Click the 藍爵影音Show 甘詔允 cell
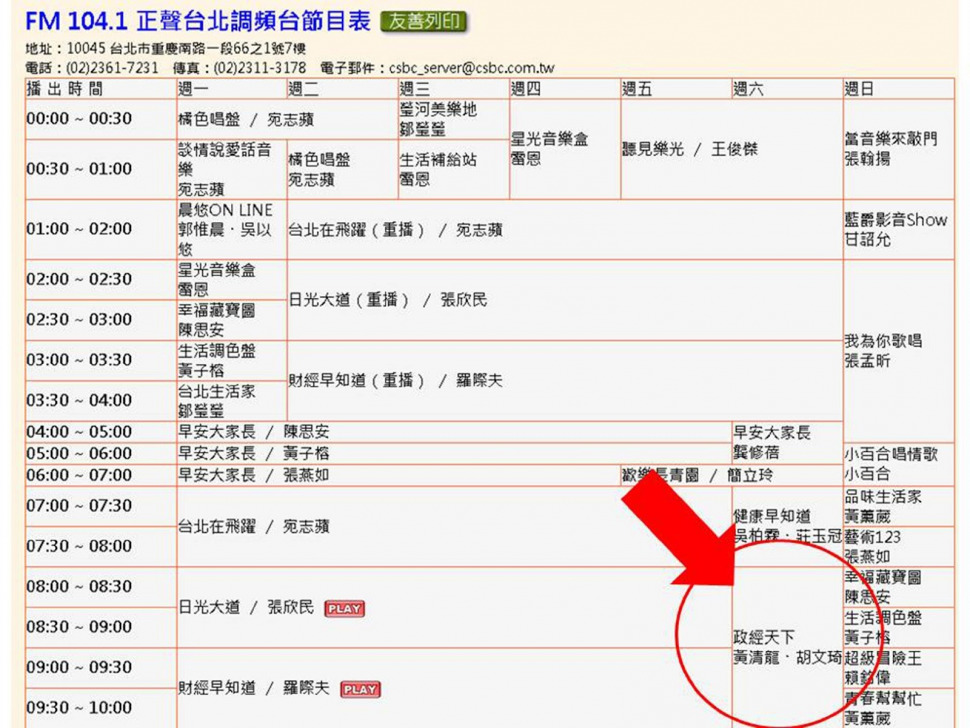 click(899, 229)
